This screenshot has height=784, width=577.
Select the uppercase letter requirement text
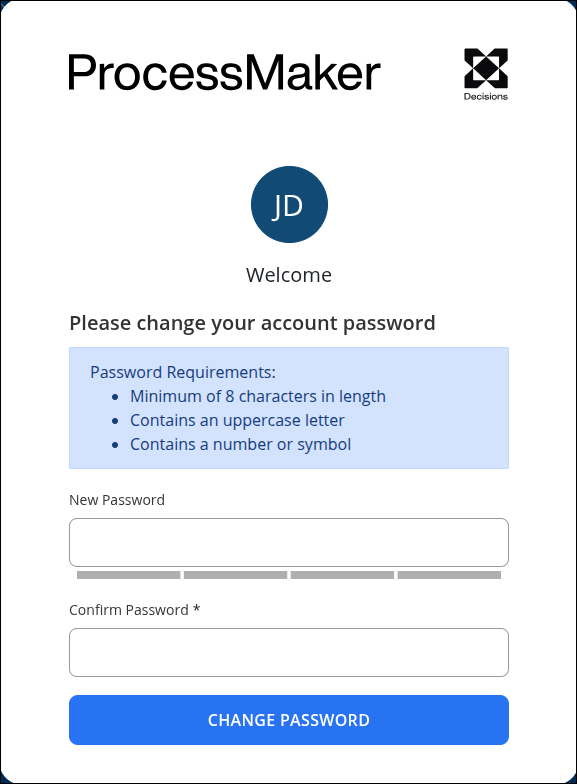(238, 420)
